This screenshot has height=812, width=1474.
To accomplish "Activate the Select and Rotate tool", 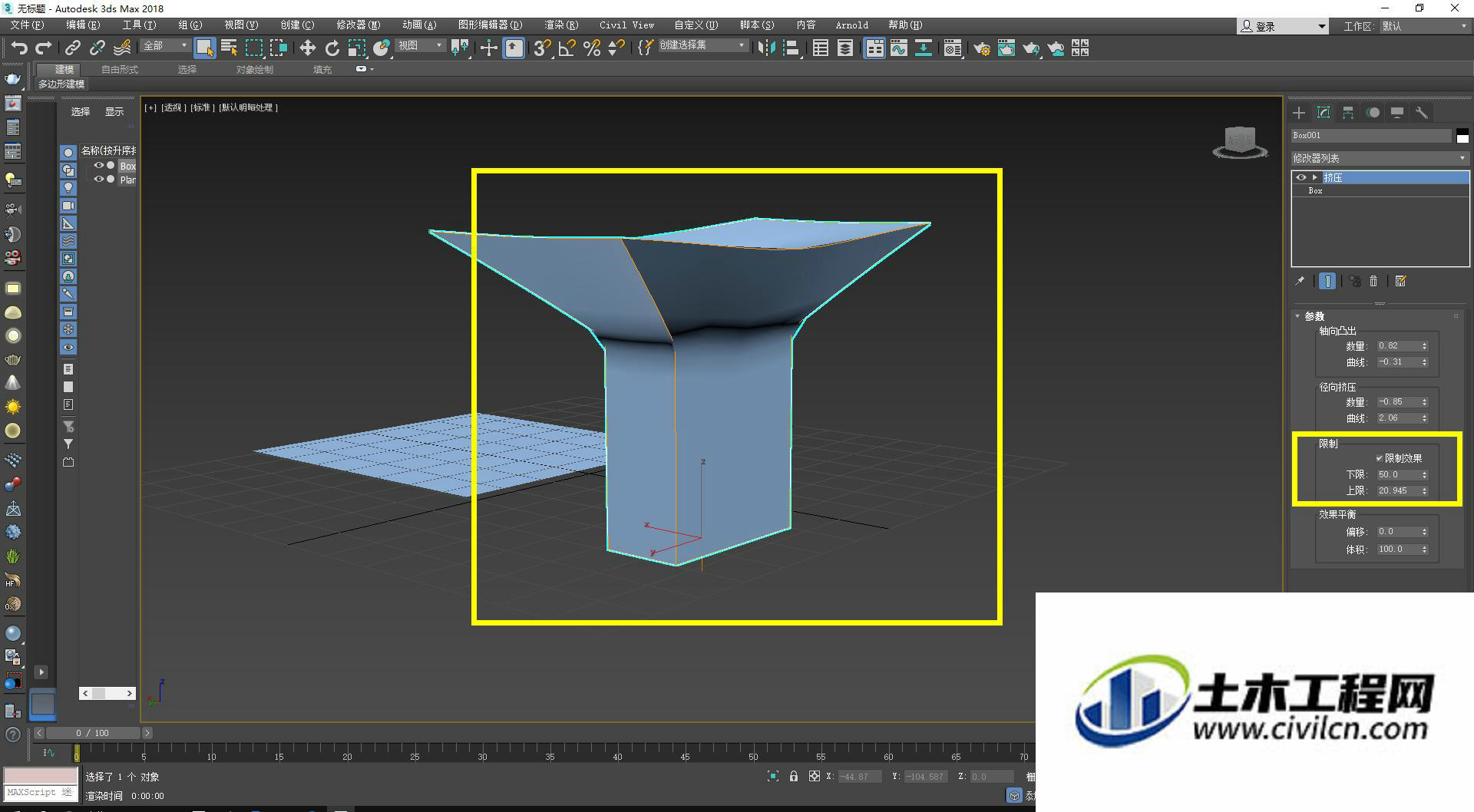I will point(332,48).
